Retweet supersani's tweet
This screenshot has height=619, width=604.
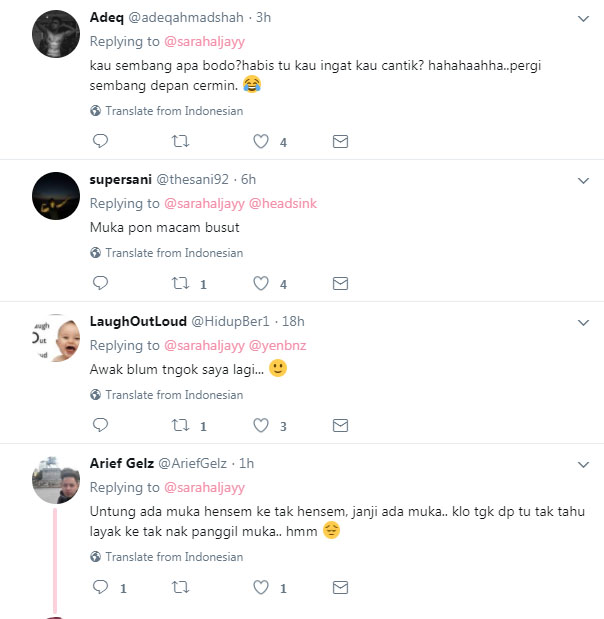(181, 284)
